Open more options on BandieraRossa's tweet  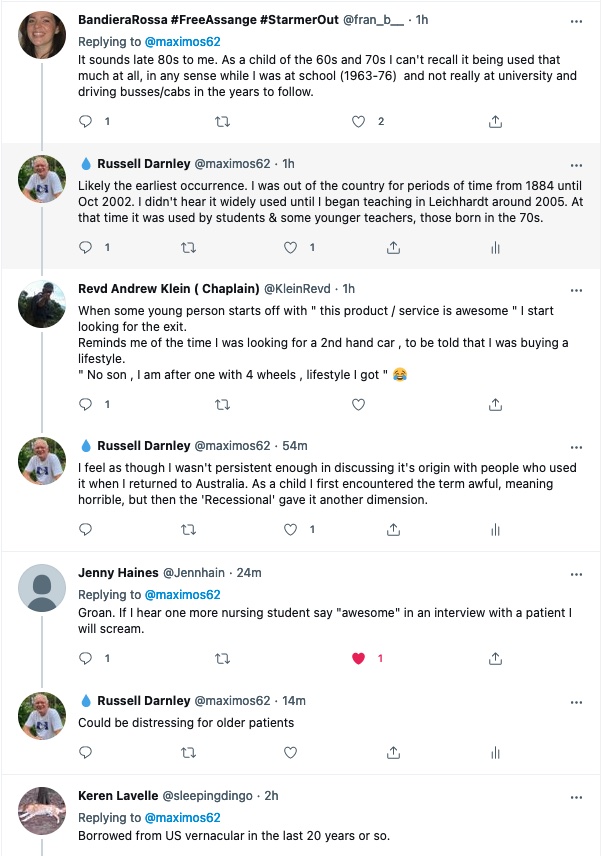(x=576, y=21)
